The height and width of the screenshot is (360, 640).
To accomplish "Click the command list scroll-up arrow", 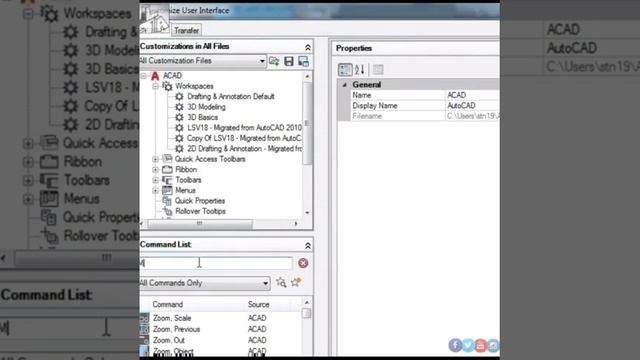I will click(307, 302).
